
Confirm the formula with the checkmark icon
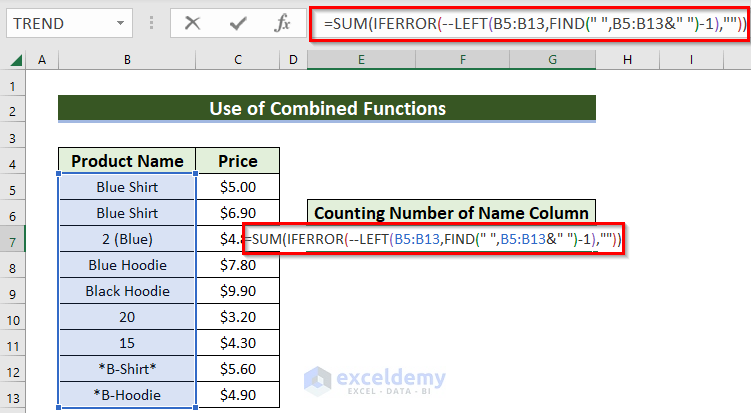pyautogui.click(x=238, y=23)
